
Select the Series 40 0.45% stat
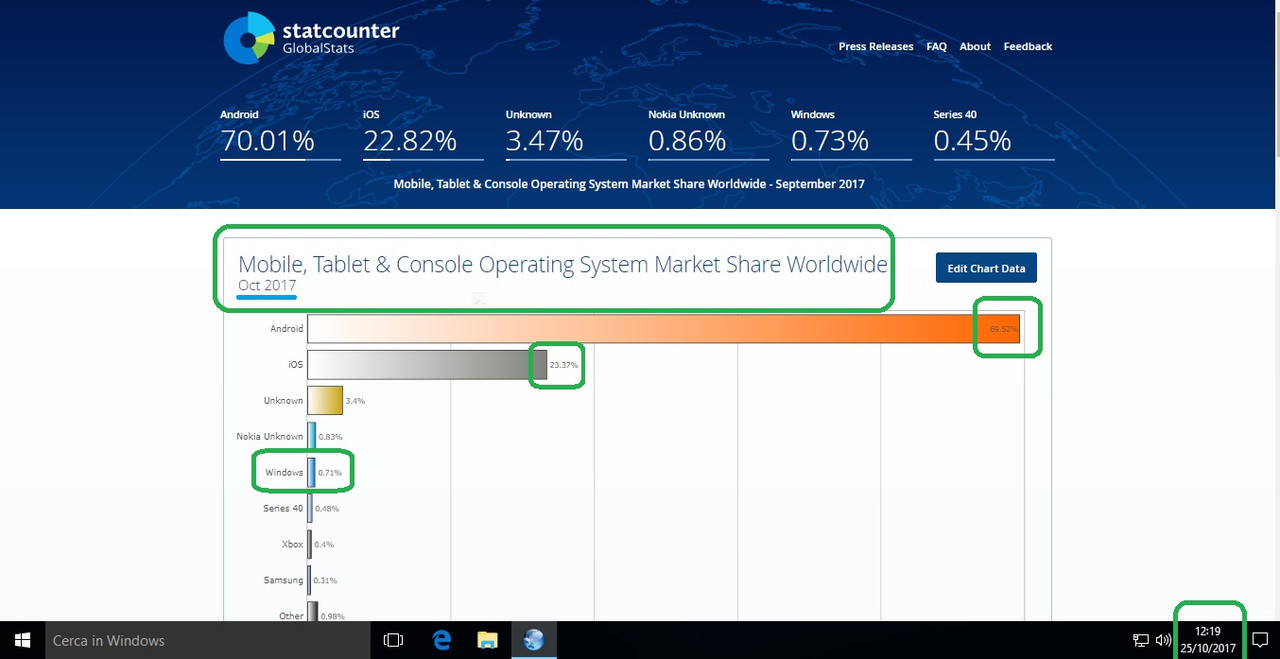tap(994, 134)
